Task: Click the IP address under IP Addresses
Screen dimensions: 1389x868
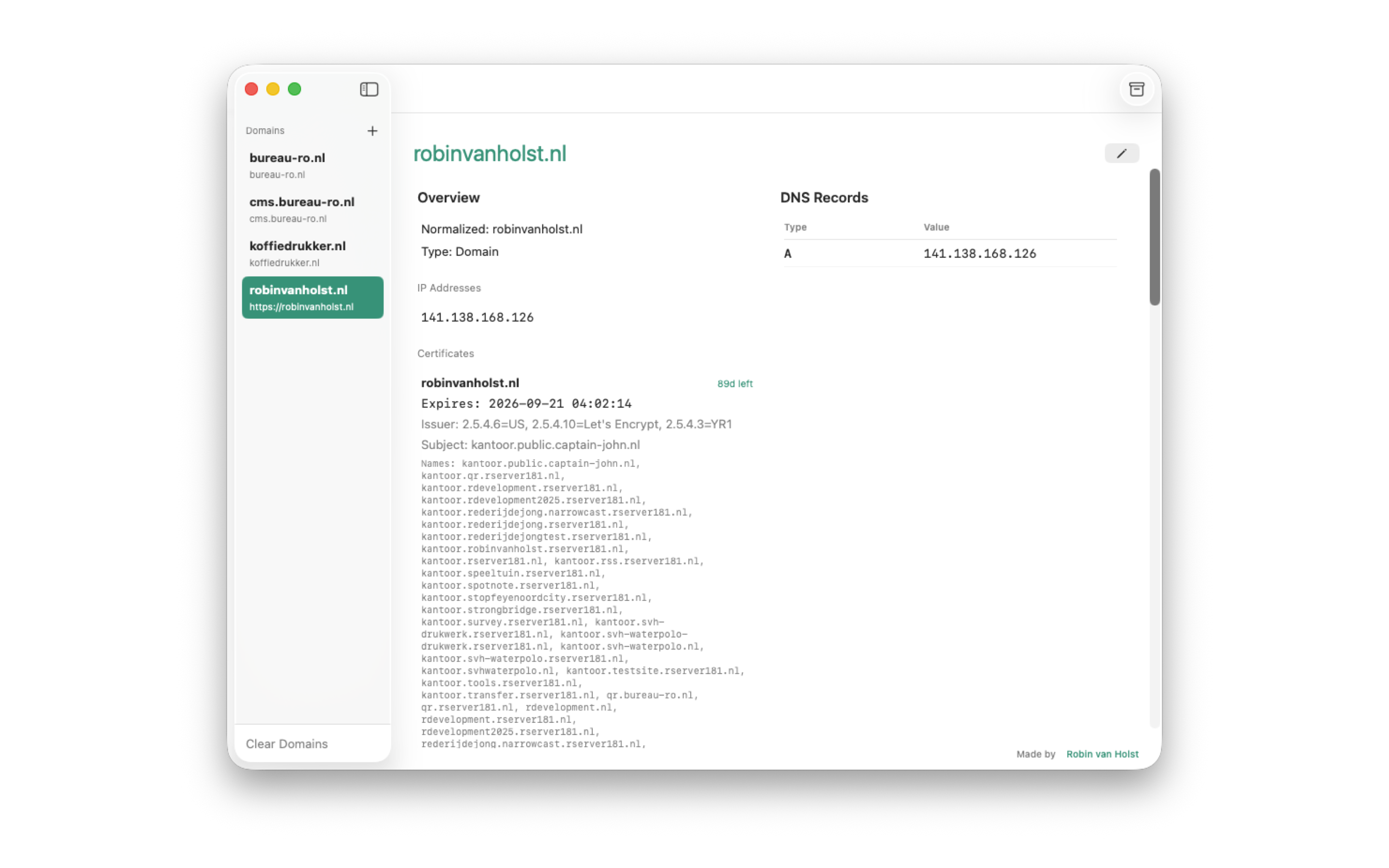Action: [477, 317]
